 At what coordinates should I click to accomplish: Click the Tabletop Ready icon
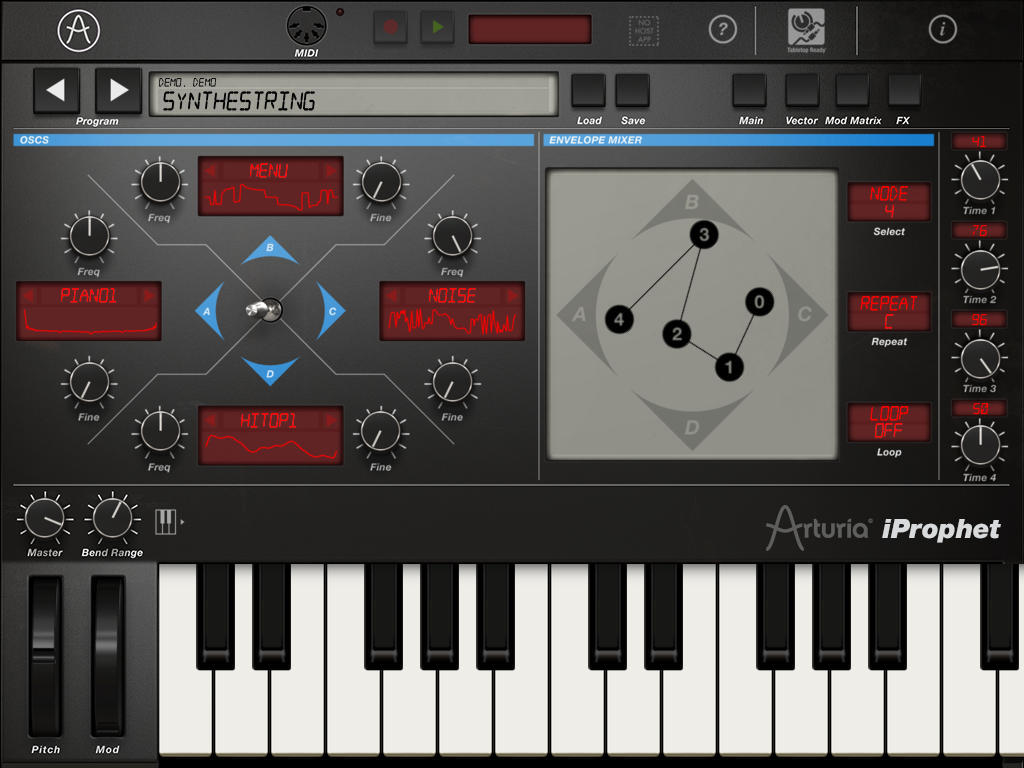[x=806, y=30]
